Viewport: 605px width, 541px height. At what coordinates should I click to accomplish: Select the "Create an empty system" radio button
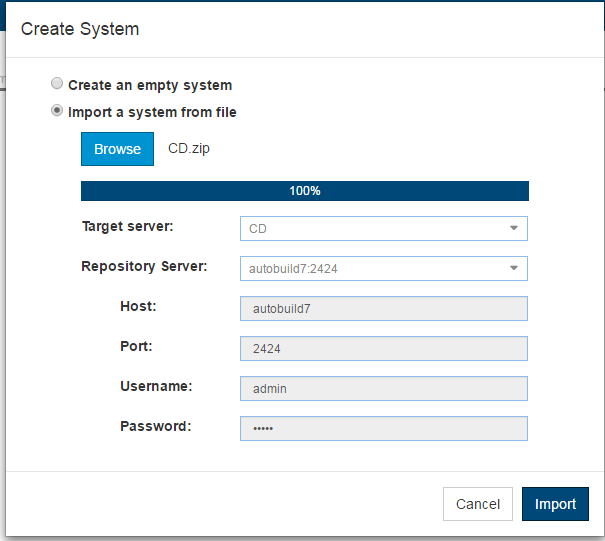coord(57,83)
